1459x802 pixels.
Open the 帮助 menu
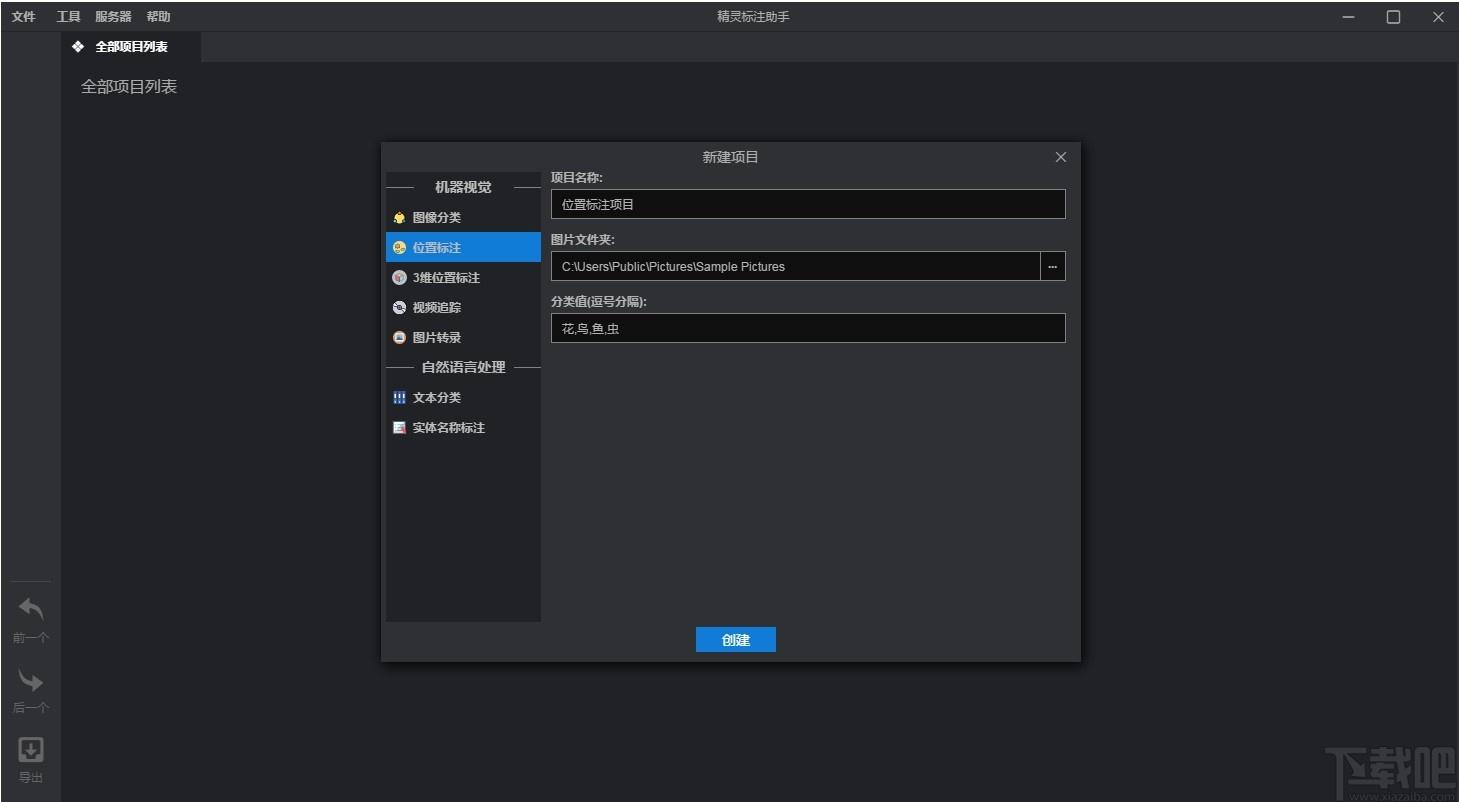tap(158, 17)
